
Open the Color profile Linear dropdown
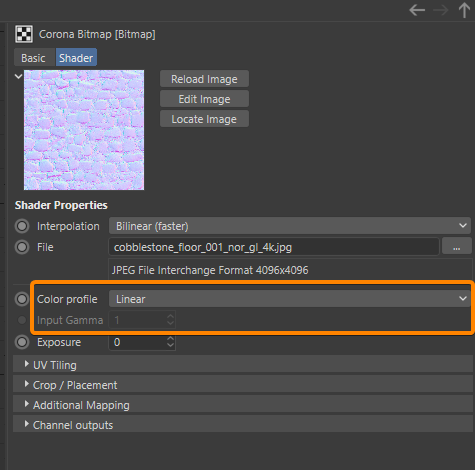[290, 299]
